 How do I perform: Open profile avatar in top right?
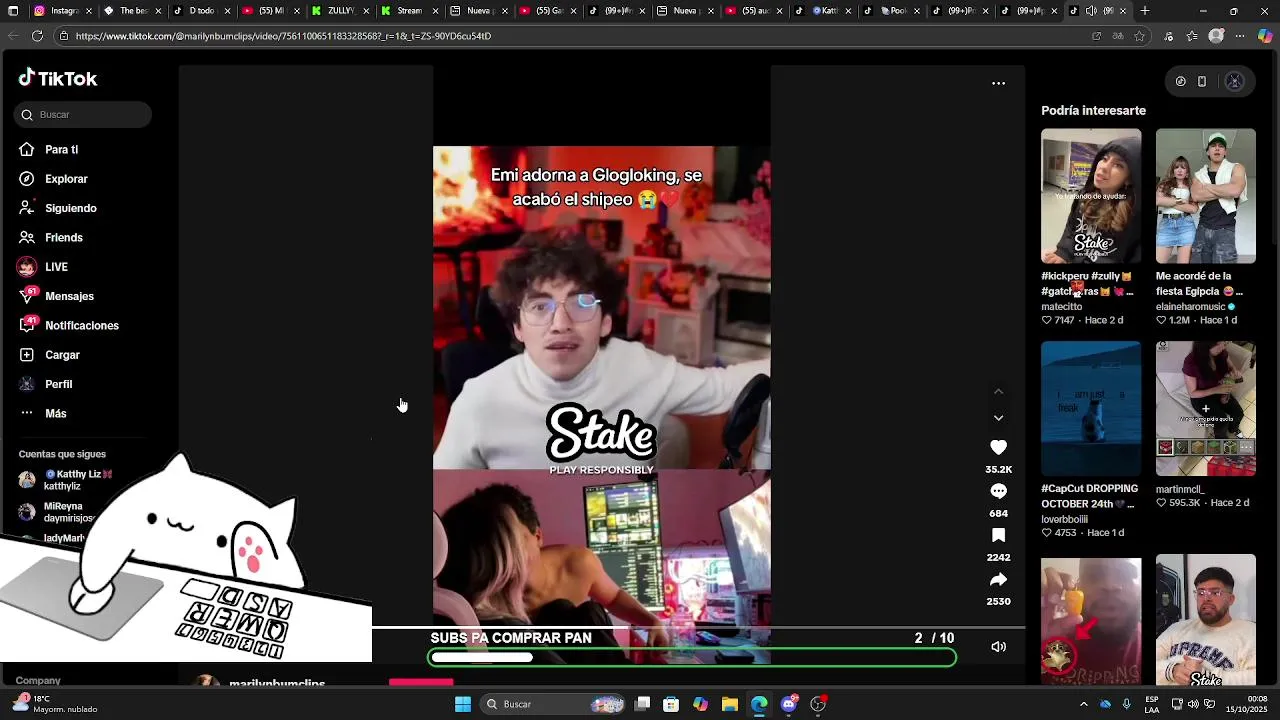pos(1234,82)
